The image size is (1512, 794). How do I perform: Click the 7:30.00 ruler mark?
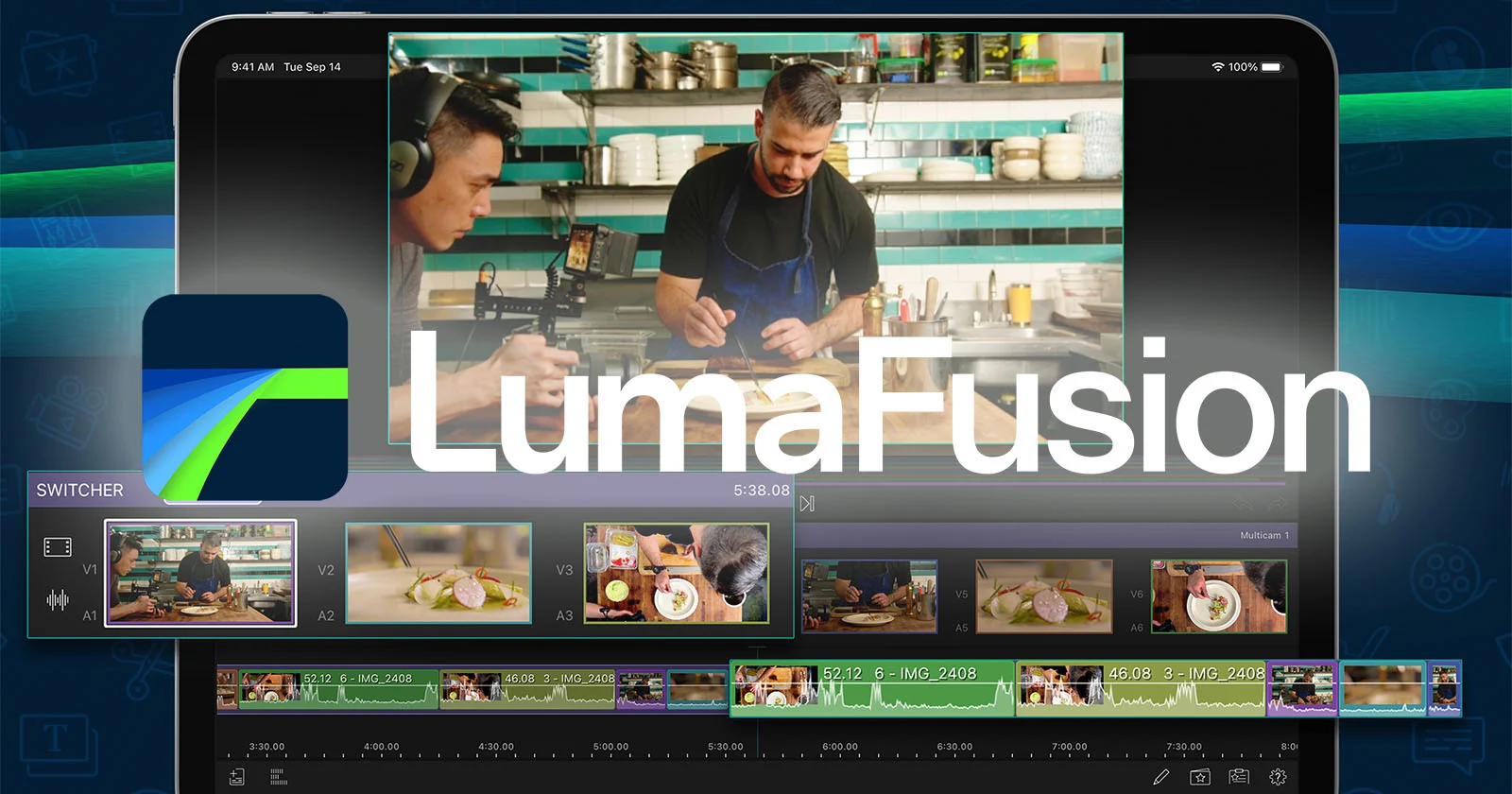pos(1184,747)
